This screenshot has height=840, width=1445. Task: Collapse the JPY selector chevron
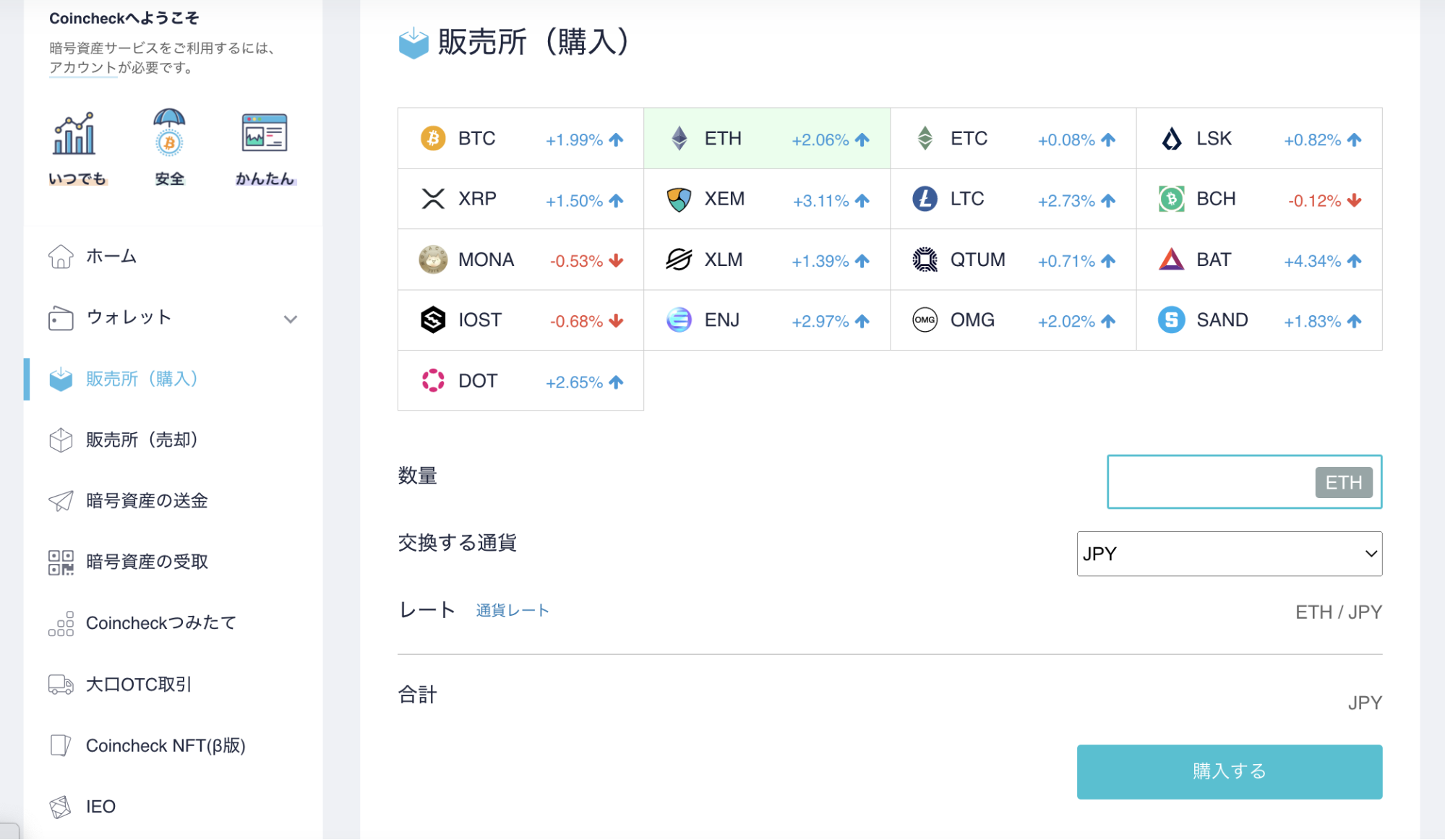[x=1370, y=554]
